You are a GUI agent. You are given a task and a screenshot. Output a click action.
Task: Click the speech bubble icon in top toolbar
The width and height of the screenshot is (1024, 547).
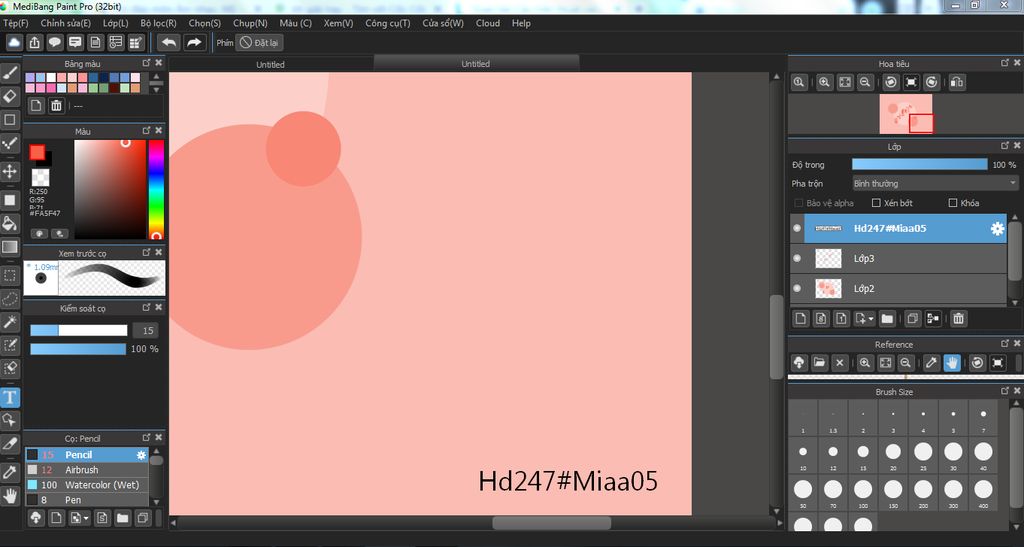[55, 42]
